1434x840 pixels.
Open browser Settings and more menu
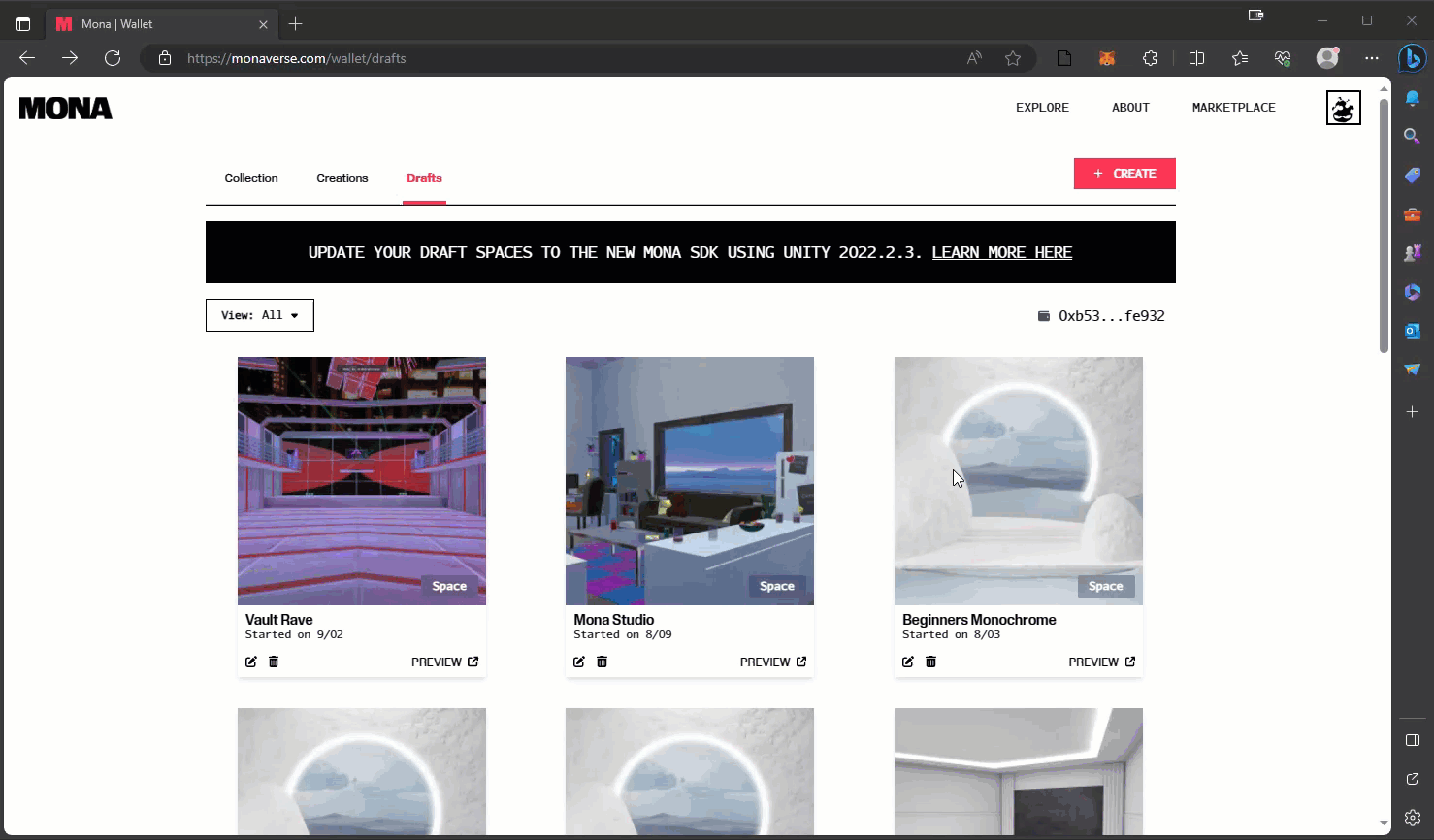1371,58
